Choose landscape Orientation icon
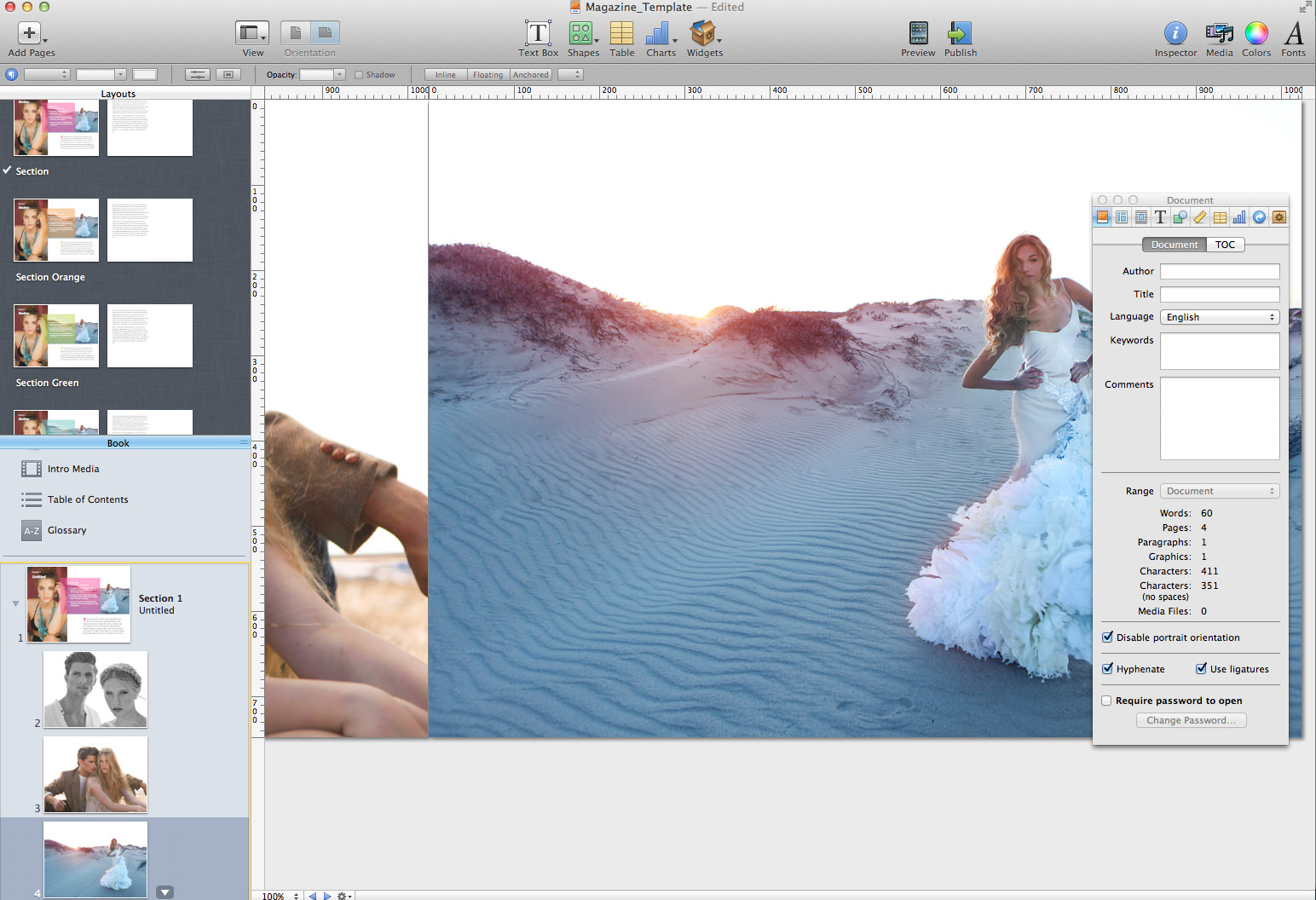Screen dimensions: 1316x900 (325, 33)
